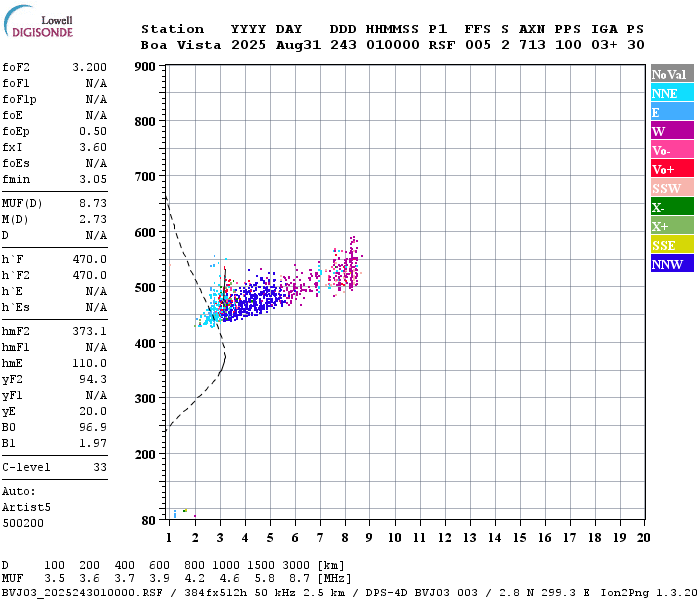
Task: Click the NNW blue legend swatch
Action: 672,264
